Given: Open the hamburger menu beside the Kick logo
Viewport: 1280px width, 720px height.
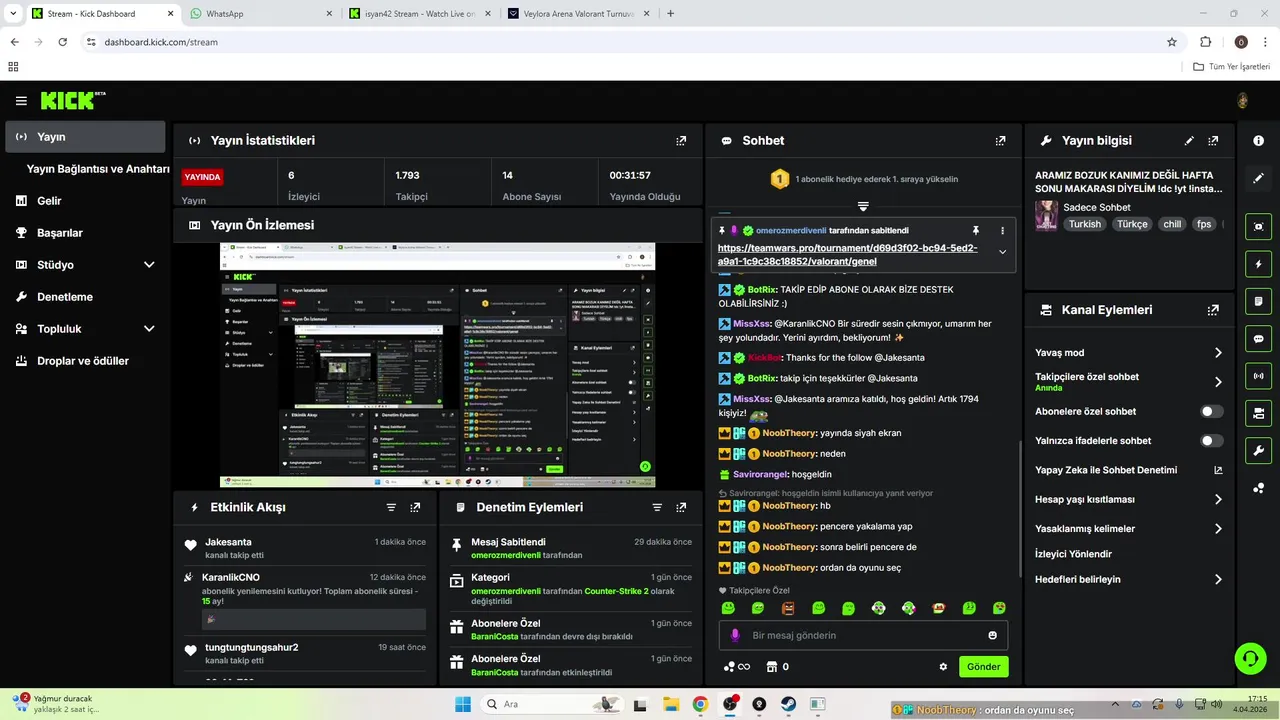Looking at the screenshot, I should tap(21, 101).
